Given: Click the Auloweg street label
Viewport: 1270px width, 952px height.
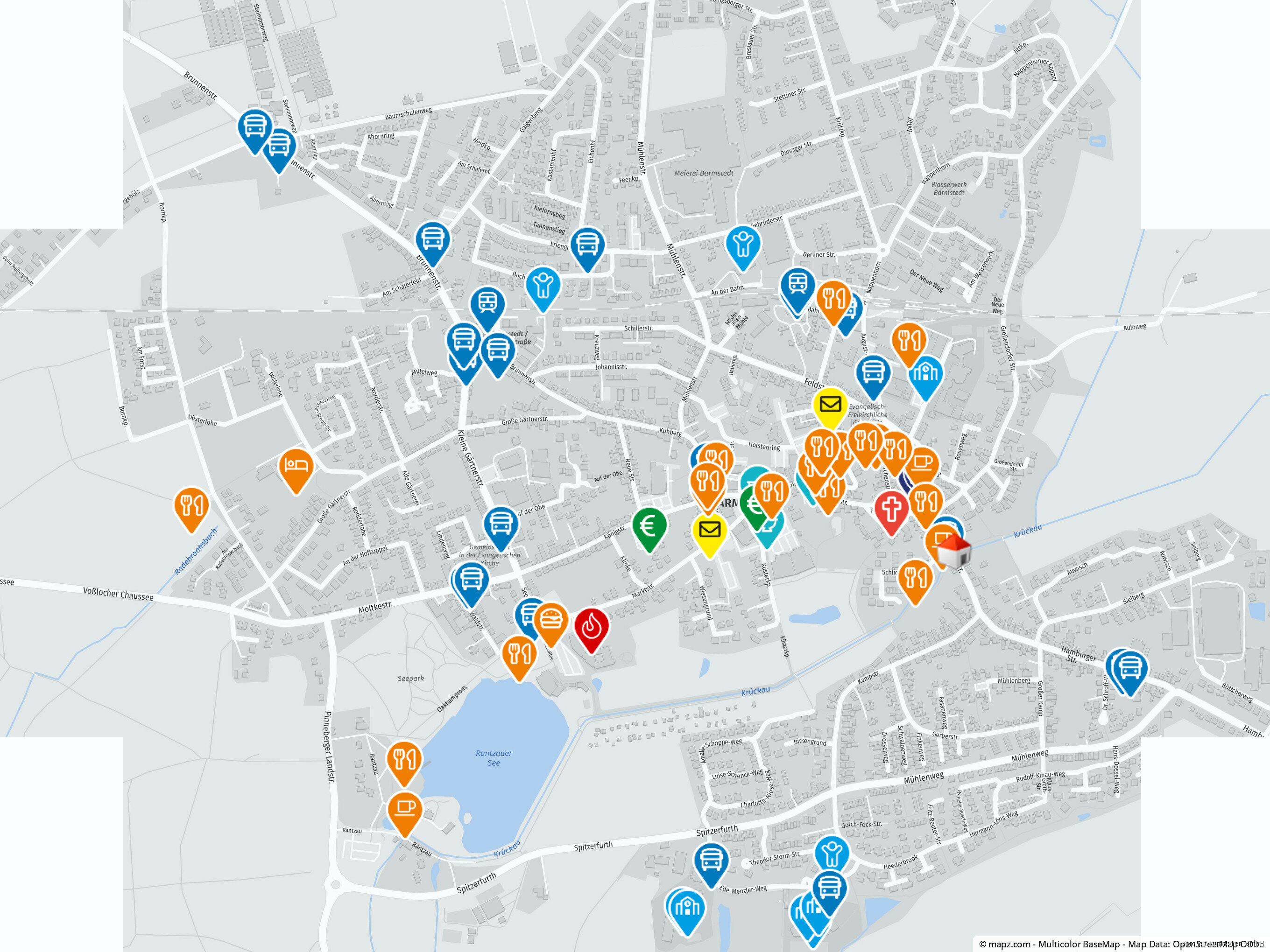Looking at the screenshot, I should (1135, 327).
